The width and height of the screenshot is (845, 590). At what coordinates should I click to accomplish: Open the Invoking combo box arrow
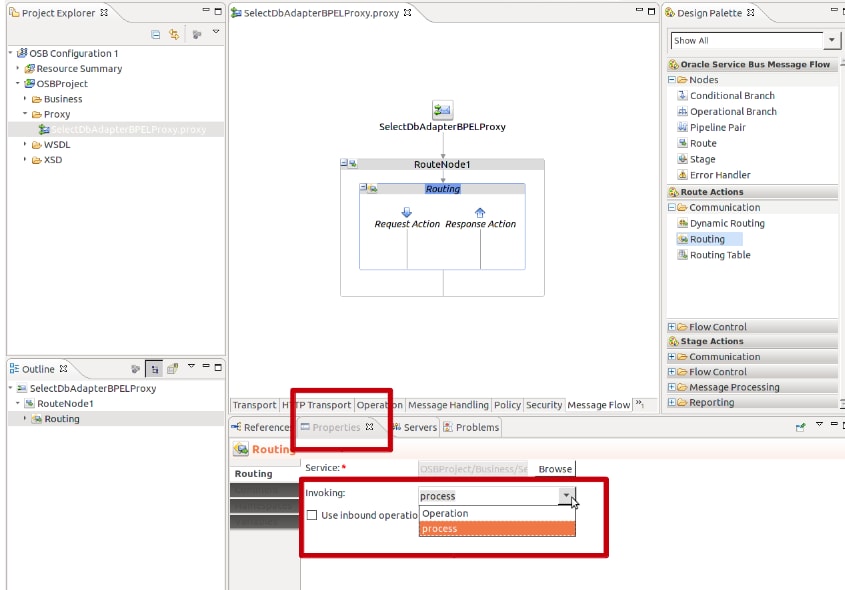566,495
